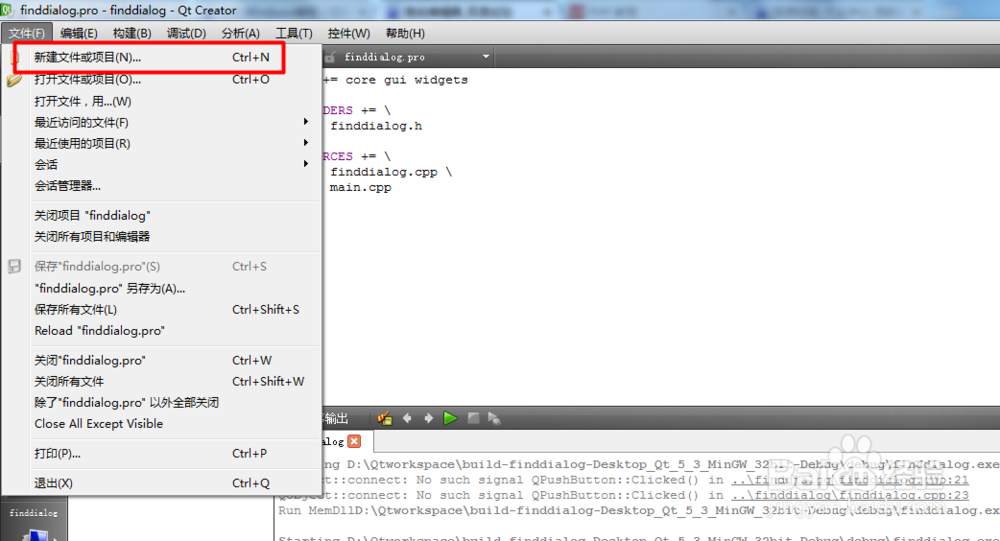Click the Qt Creator logo in title bar

tap(7, 10)
